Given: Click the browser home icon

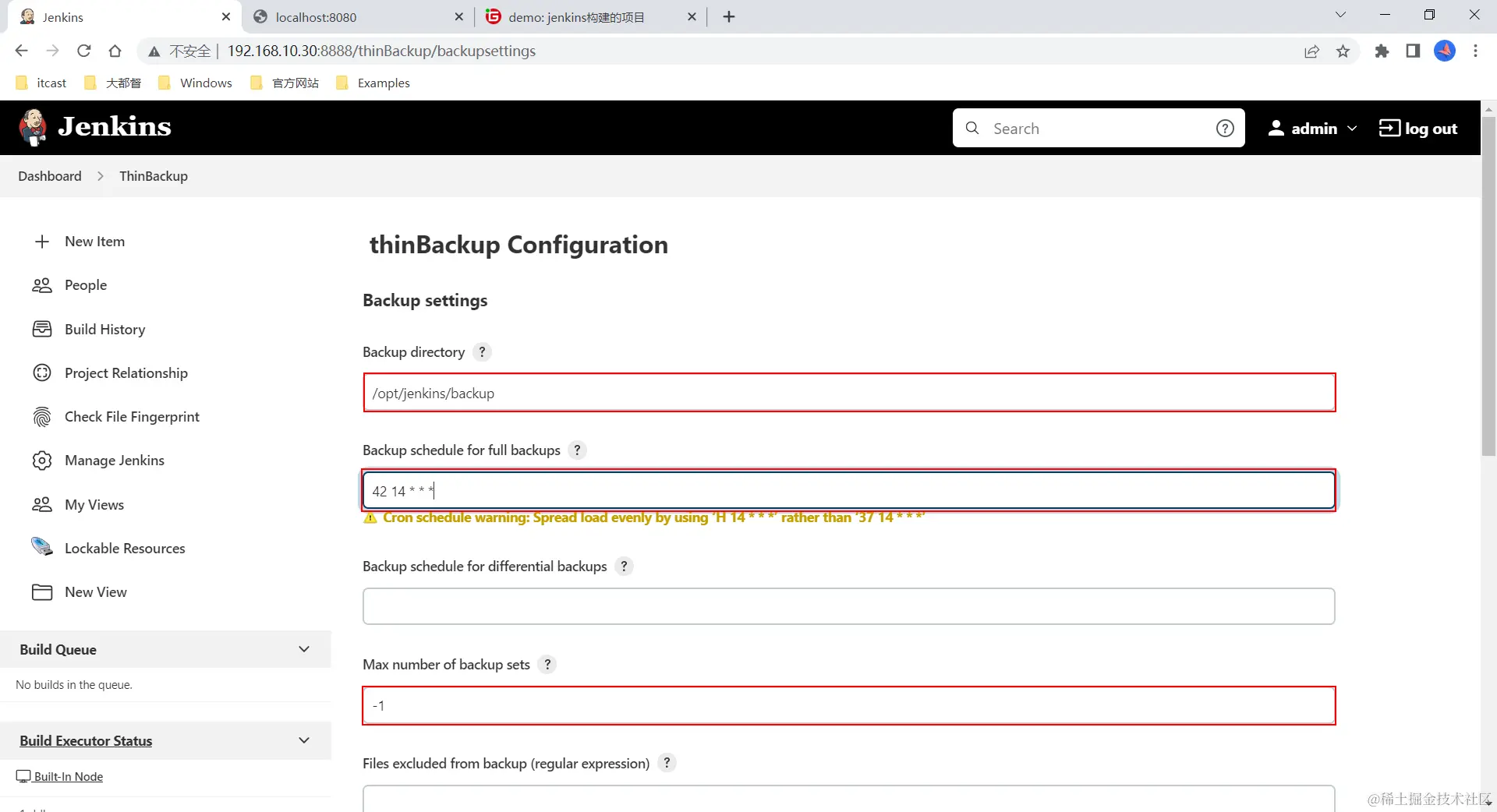Looking at the screenshot, I should 115,51.
